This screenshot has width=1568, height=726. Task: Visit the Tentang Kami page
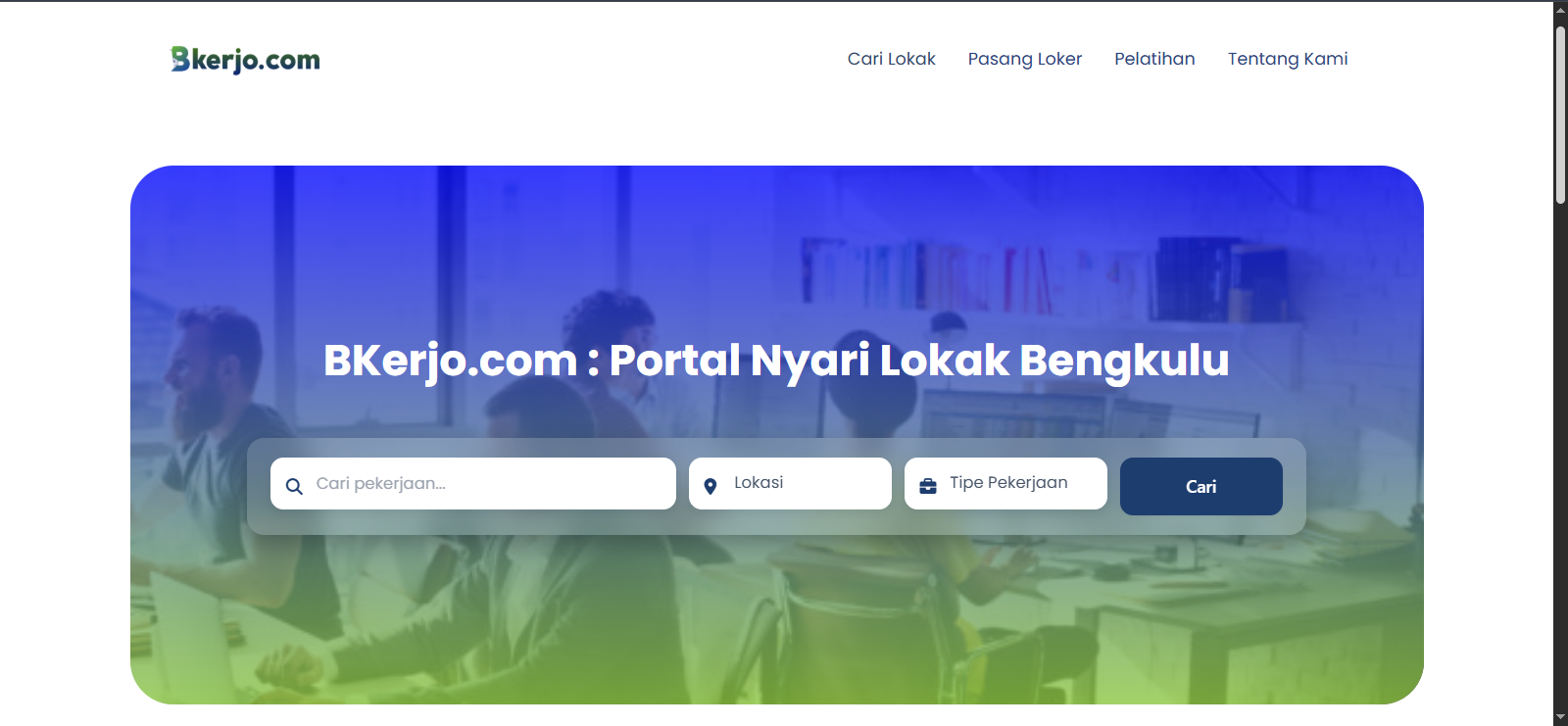1288,59
